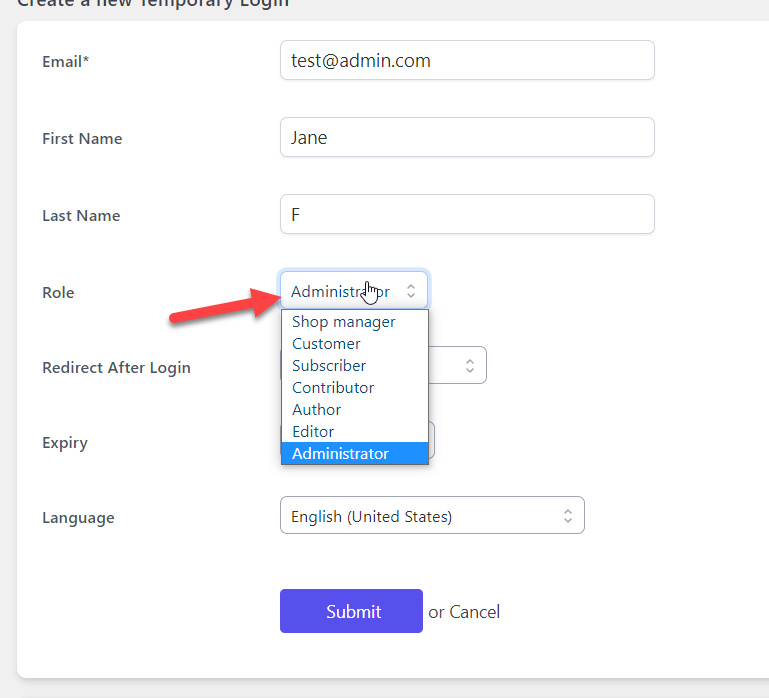Choose Author from the role list

pos(355,410)
